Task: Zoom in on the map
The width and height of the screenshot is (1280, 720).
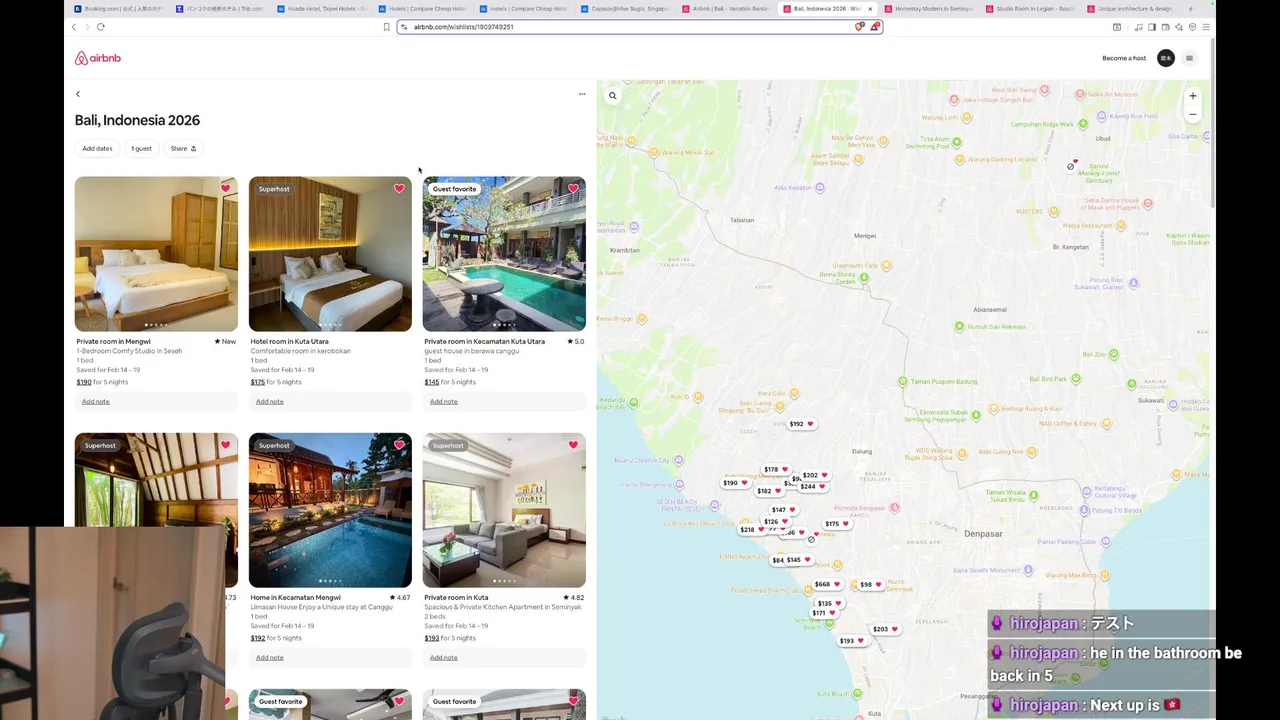Action: click(1192, 96)
